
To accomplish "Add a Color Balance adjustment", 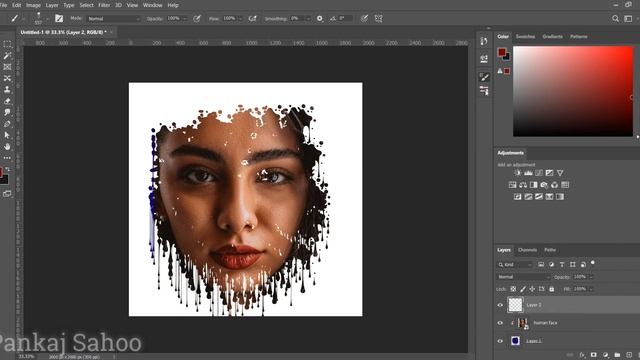I will coord(523,185).
